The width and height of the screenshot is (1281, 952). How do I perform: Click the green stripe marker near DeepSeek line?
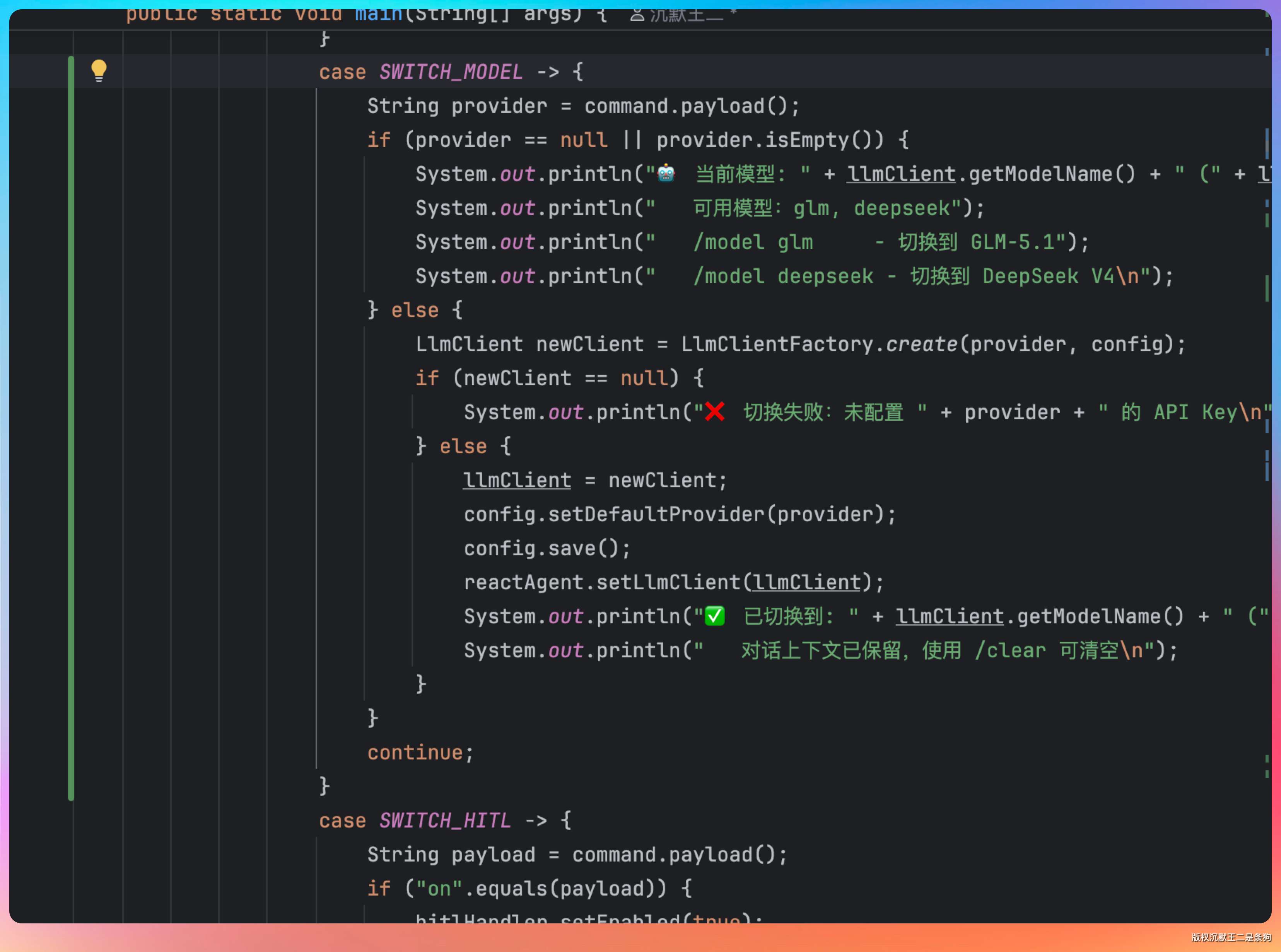tap(1267, 288)
